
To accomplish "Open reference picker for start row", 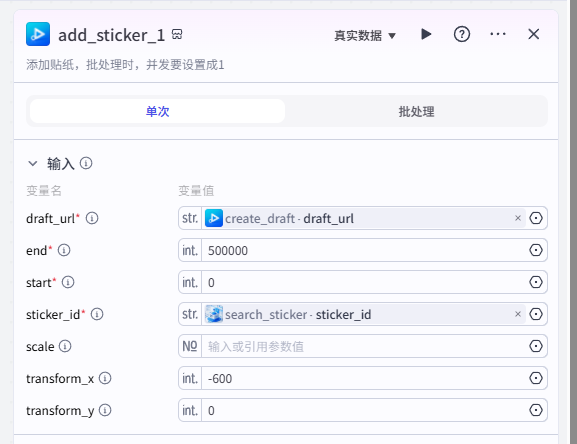I will pyautogui.click(x=536, y=282).
